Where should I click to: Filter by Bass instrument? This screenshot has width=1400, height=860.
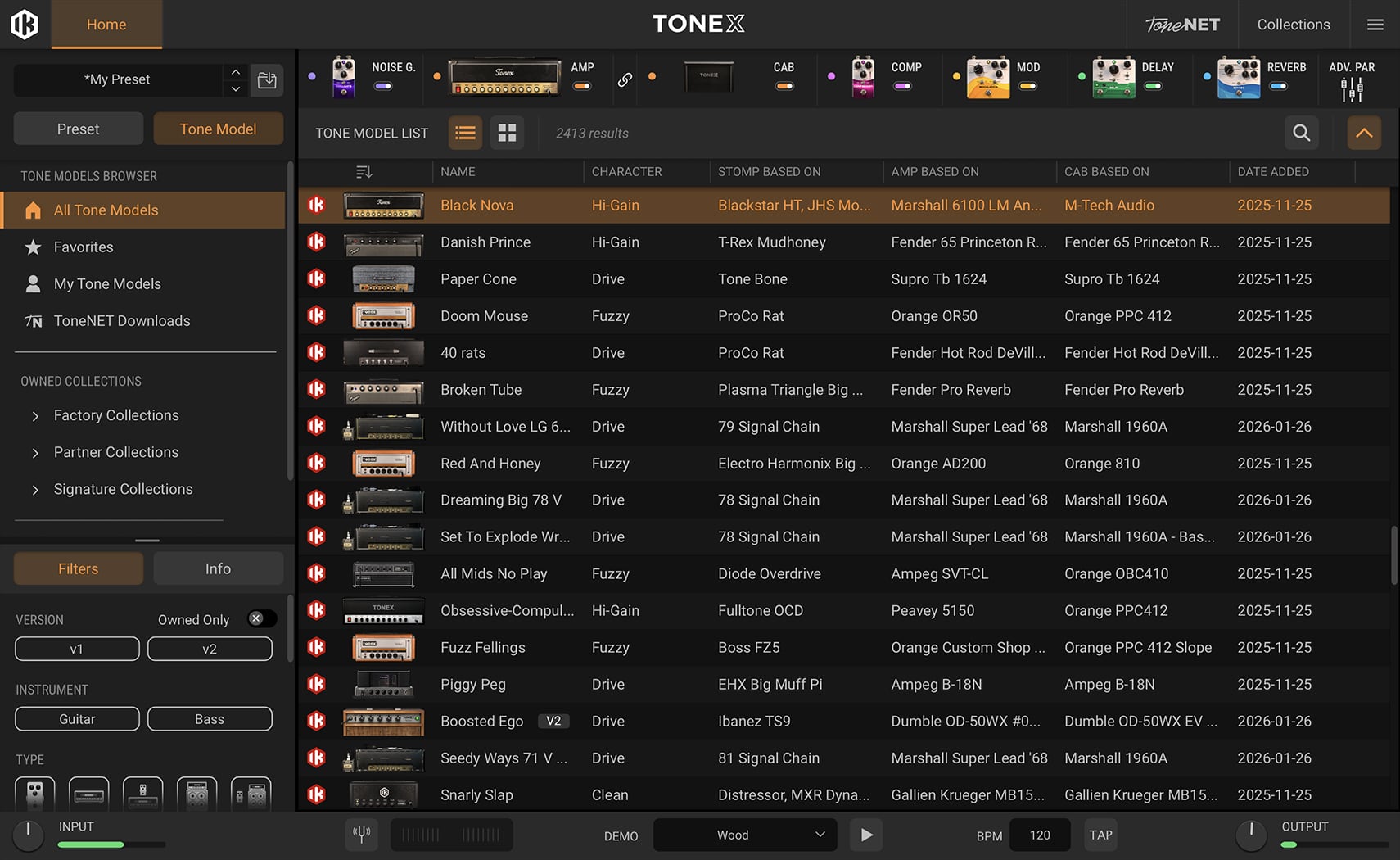[x=210, y=719]
